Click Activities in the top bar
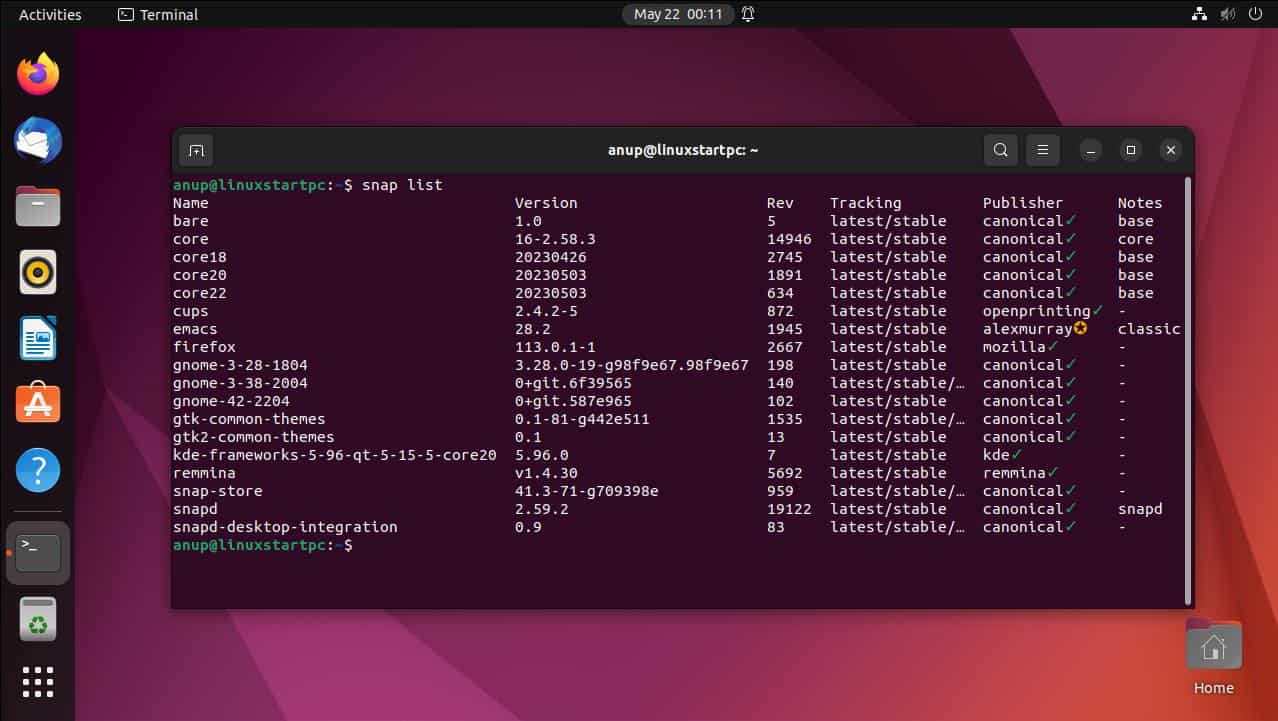1278x721 pixels. (x=49, y=14)
